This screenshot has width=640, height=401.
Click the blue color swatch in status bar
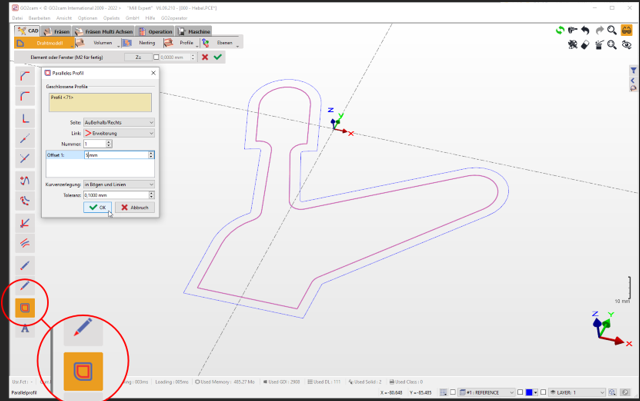[530, 392]
